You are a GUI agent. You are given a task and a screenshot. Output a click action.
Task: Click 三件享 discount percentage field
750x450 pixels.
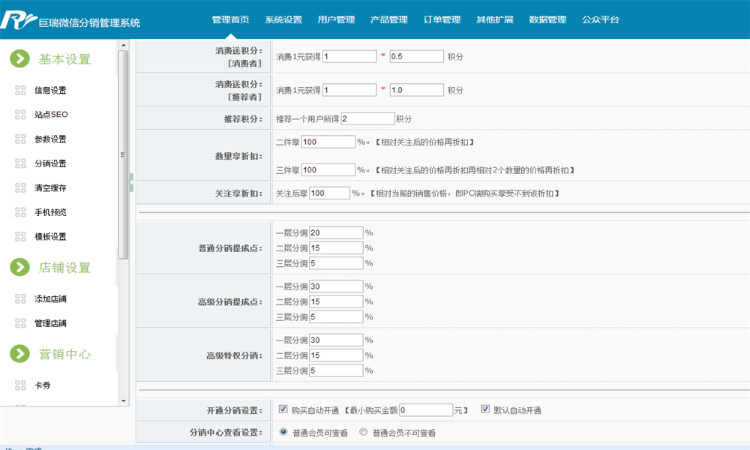click(x=328, y=170)
